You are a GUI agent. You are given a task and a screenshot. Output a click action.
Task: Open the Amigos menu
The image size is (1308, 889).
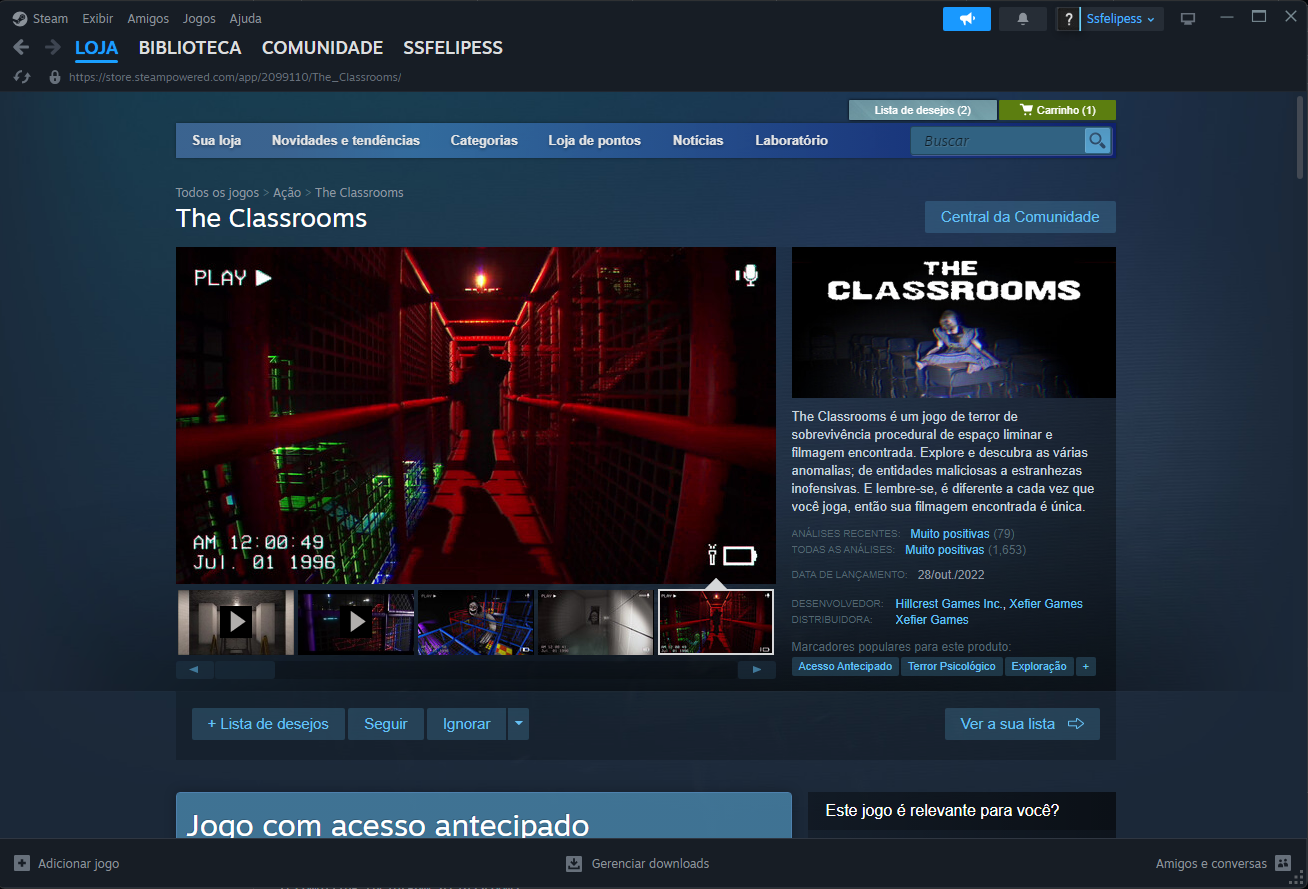[x=148, y=19]
